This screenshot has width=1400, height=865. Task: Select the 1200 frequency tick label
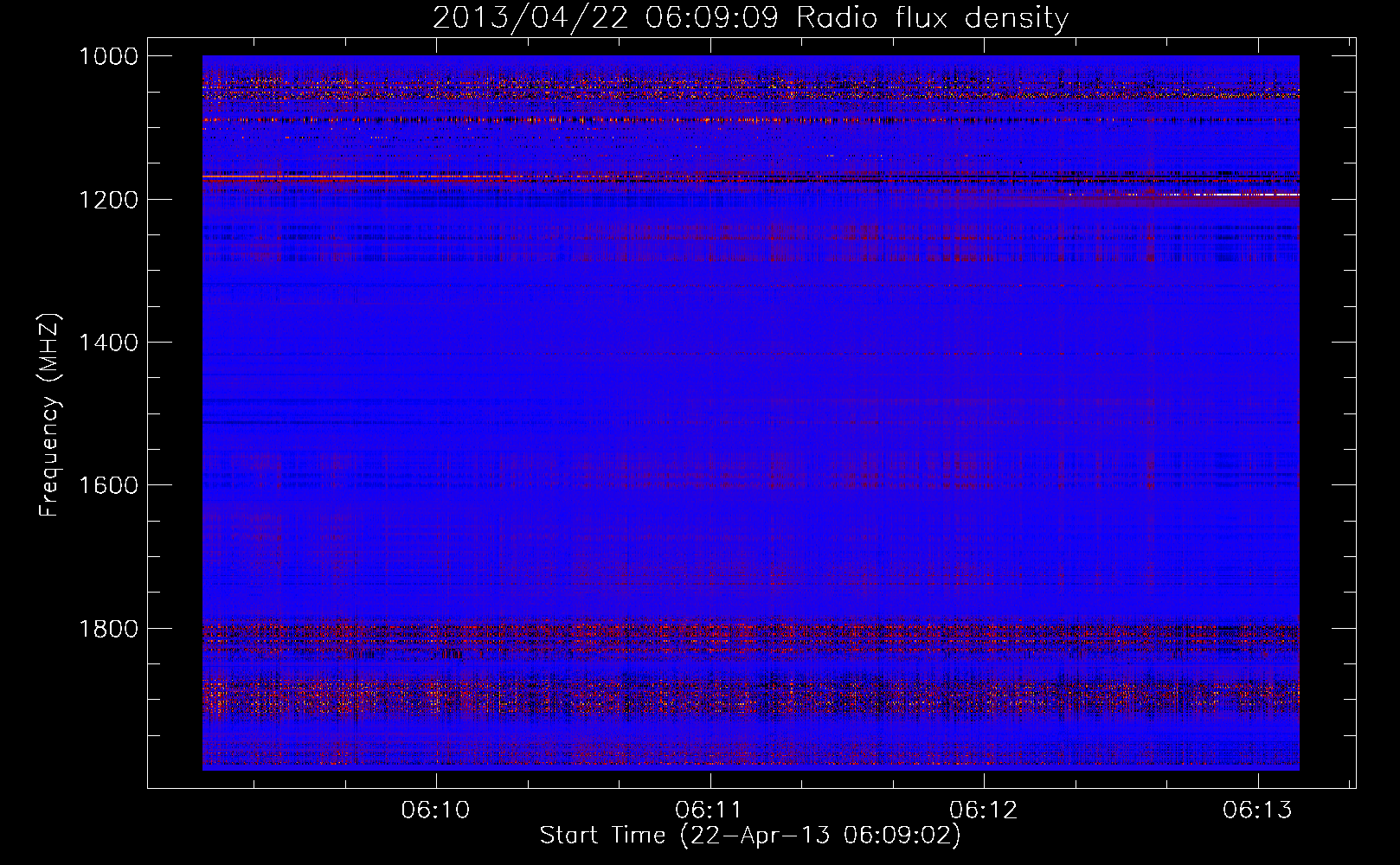click(108, 199)
